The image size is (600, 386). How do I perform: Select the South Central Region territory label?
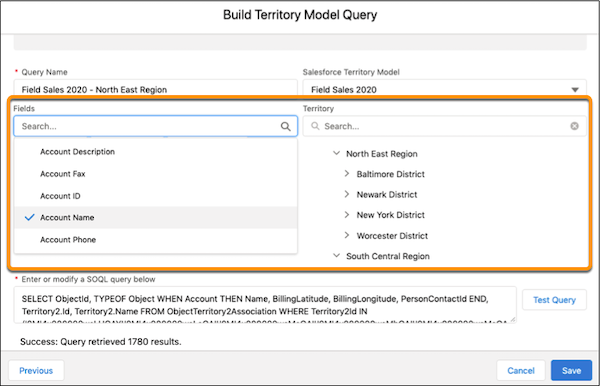click(388, 256)
